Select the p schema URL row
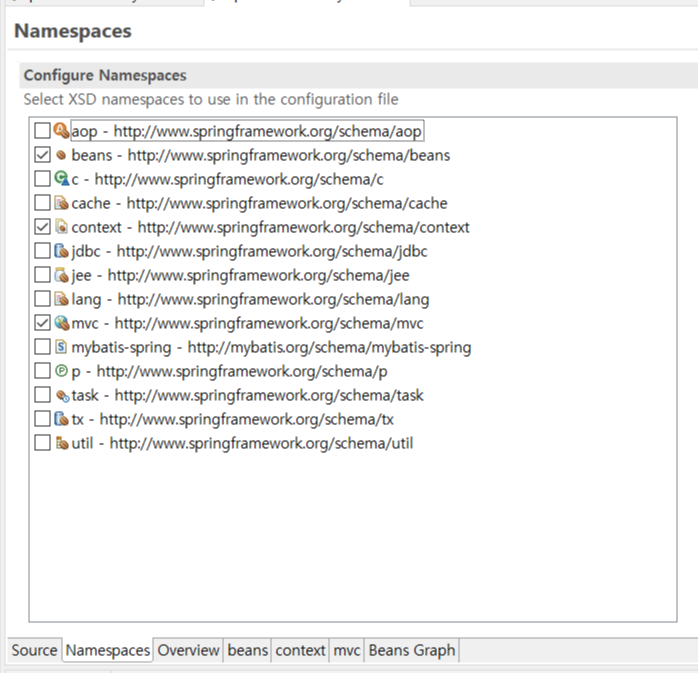 [229, 372]
